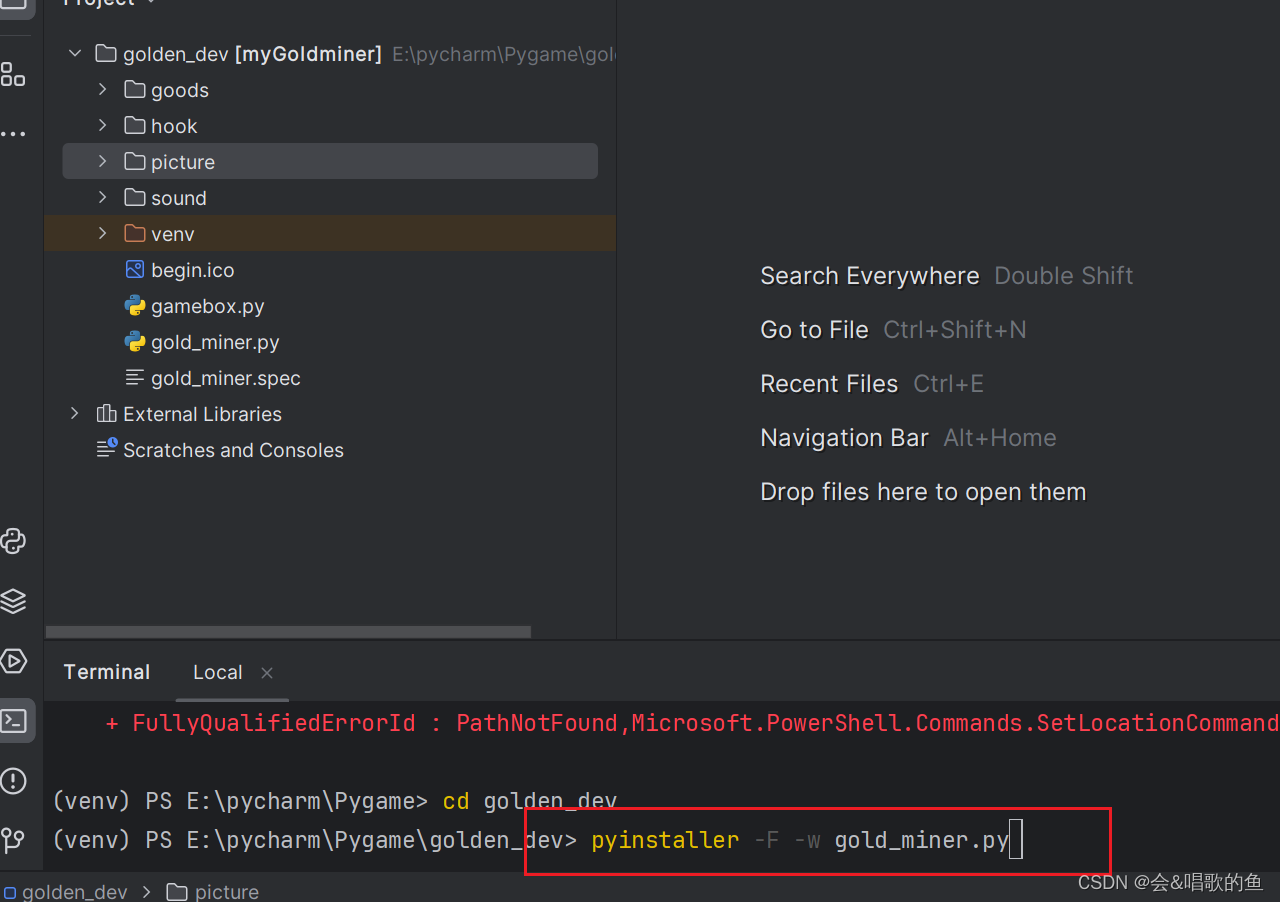Click the project panel horizontal scrollbar

pyautogui.click(x=288, y=631)
